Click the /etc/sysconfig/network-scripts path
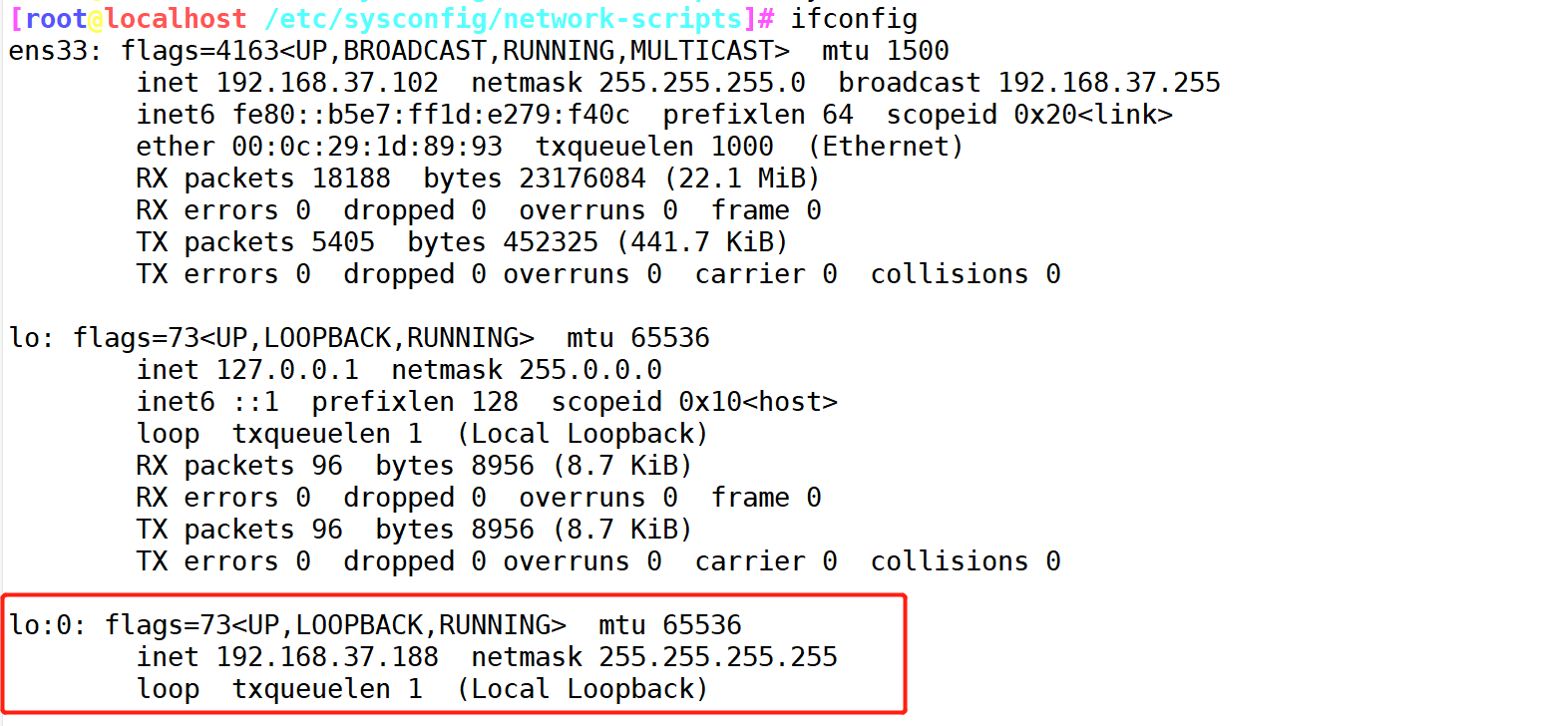 (x=505, y=18)
